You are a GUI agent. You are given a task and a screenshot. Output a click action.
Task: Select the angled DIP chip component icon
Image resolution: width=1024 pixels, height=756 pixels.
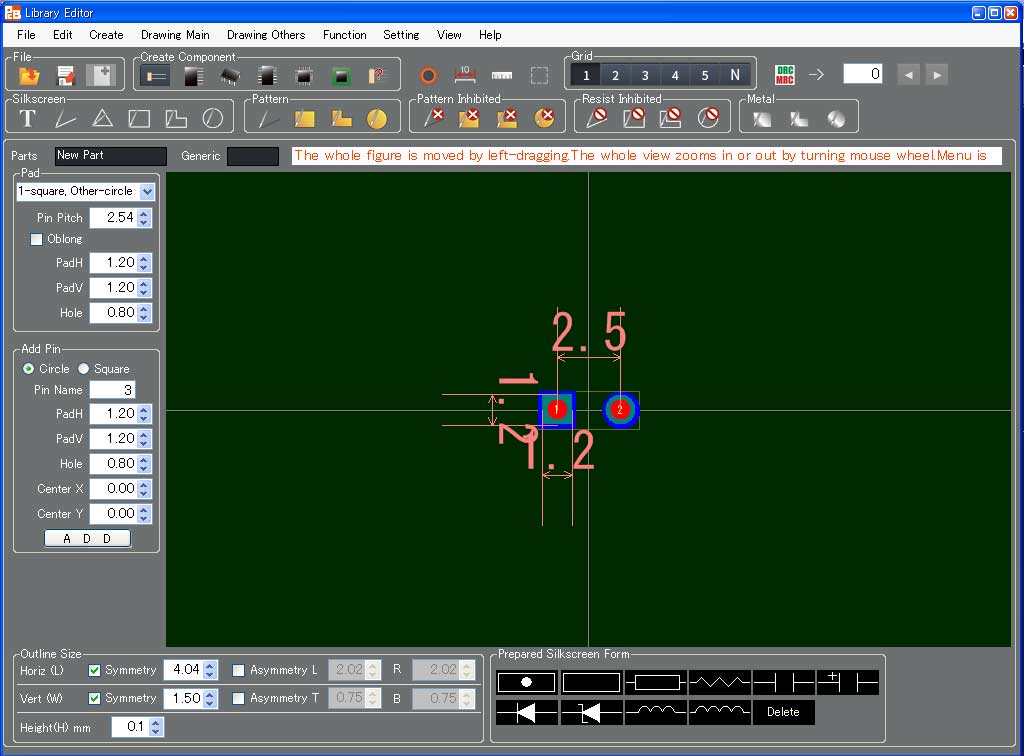click(230, 76)
